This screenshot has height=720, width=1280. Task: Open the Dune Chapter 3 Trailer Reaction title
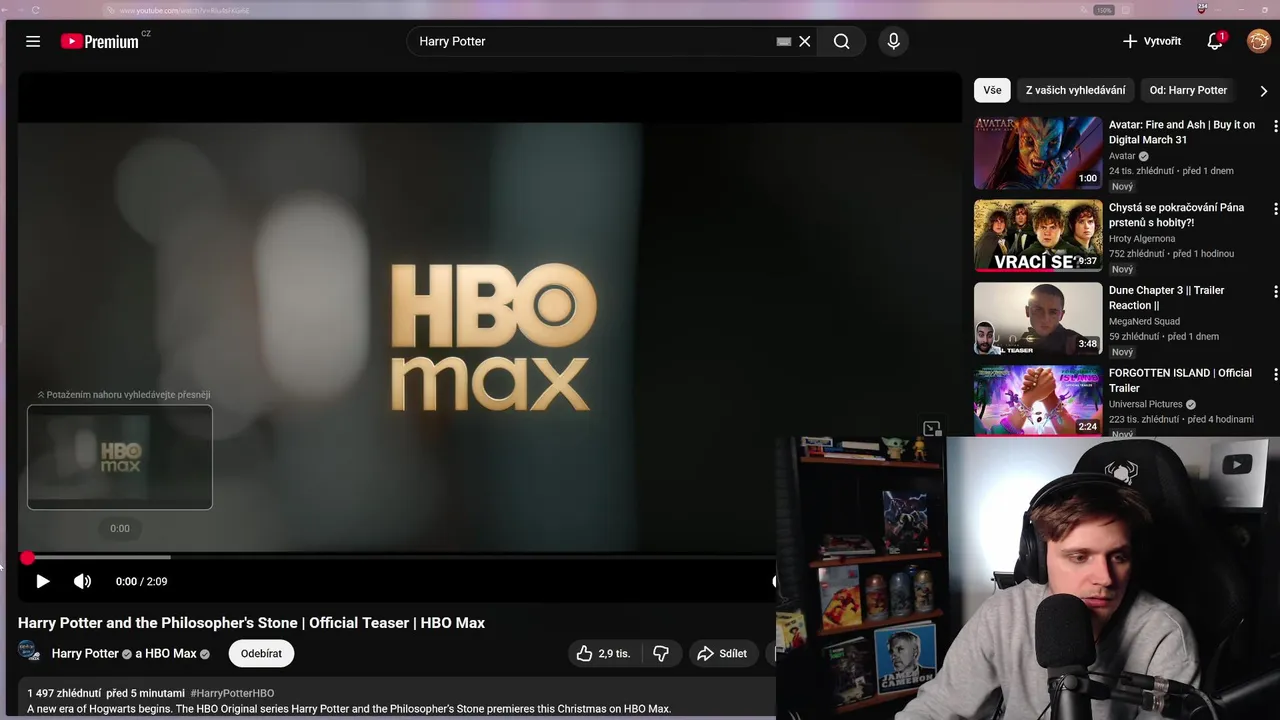point(1167,298)
